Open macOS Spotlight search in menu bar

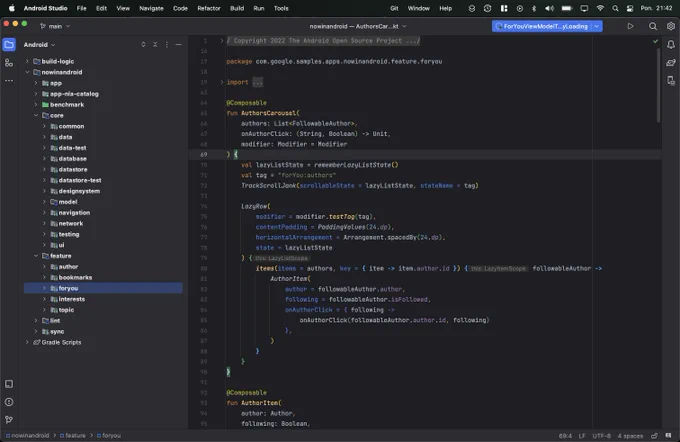(615, 8)
